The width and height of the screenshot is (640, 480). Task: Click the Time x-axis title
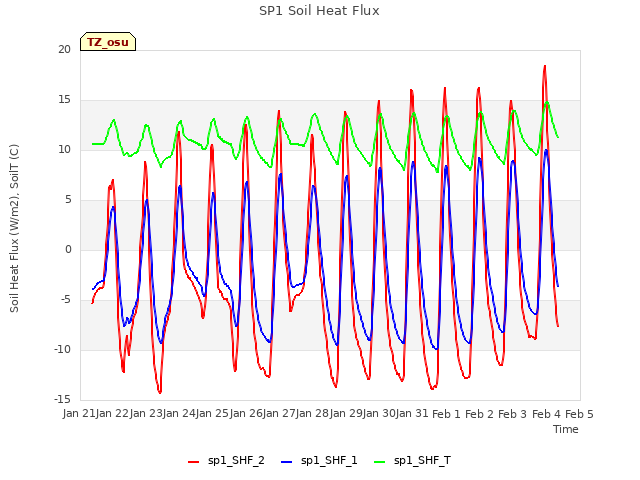point(565,429)
